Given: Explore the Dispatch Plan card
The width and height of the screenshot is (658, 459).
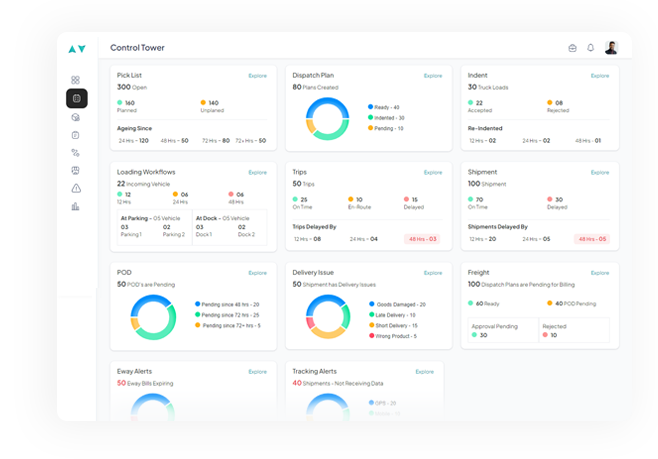Looking at the screenshot, I should pos(433,76).
